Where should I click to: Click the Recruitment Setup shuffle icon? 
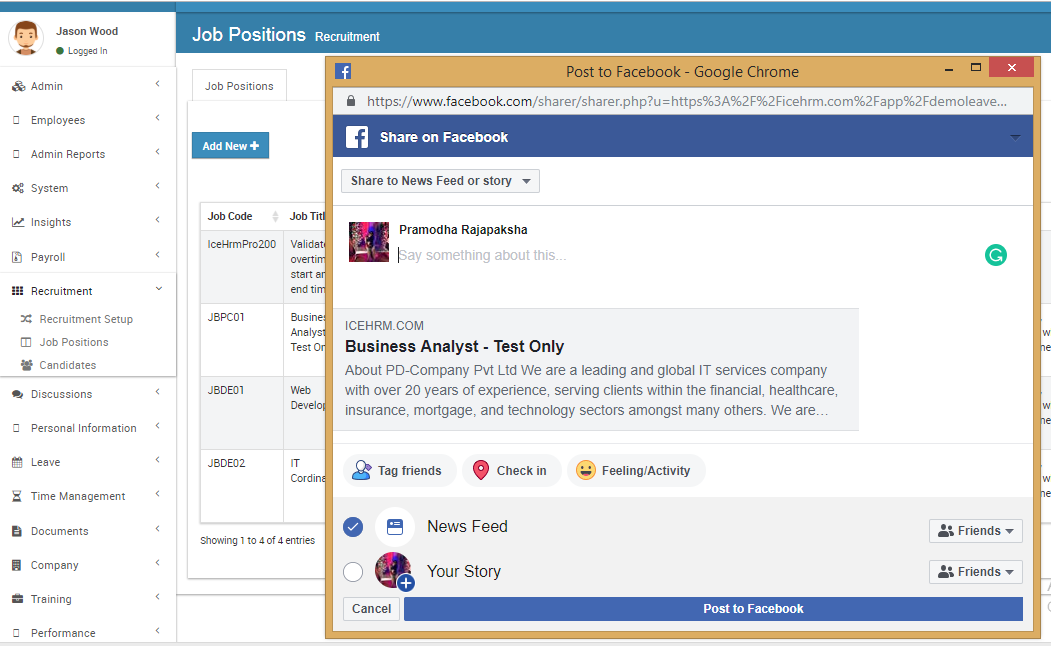(26, 319)
